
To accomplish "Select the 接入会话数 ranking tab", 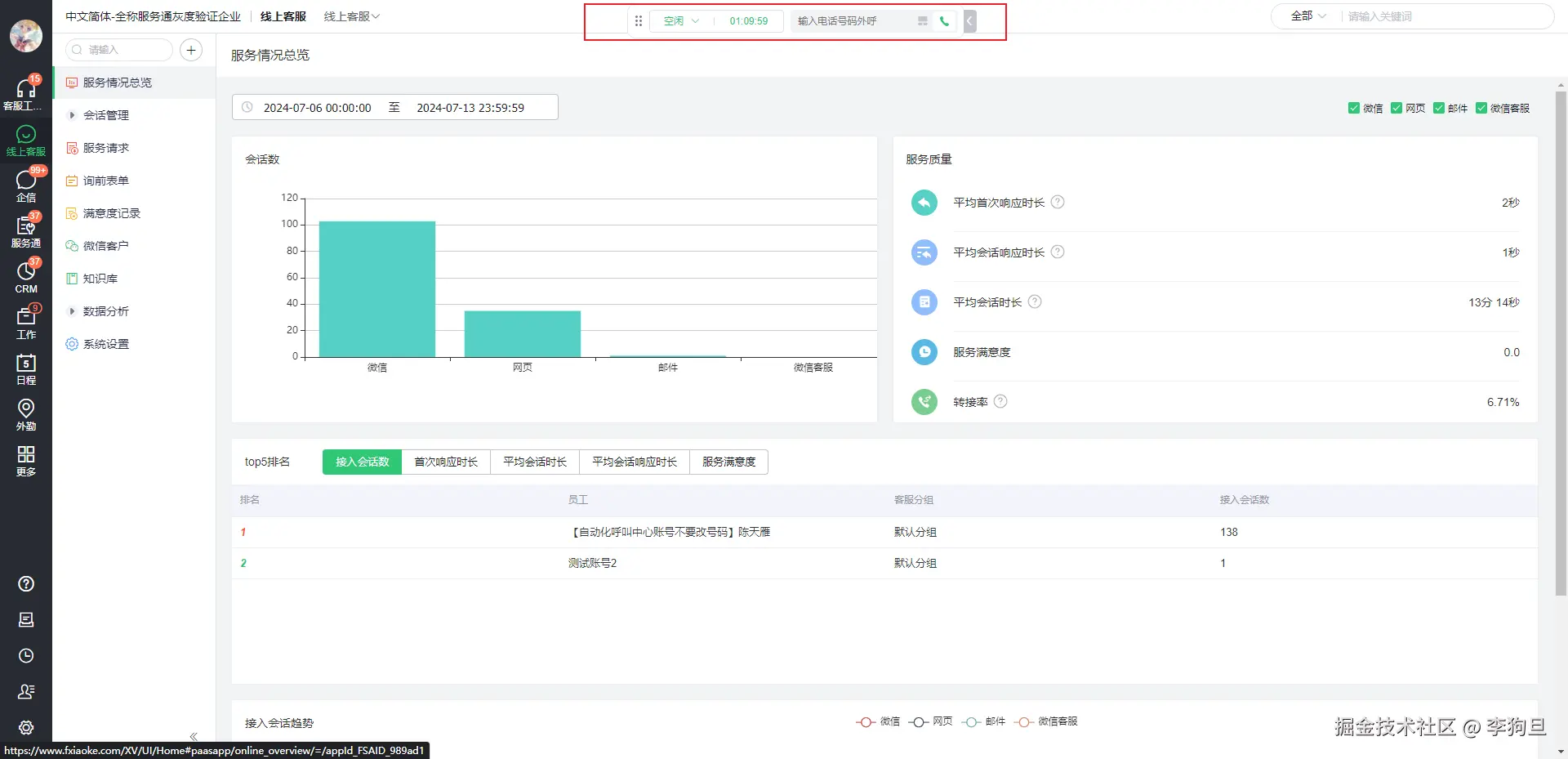I will 362,462.
